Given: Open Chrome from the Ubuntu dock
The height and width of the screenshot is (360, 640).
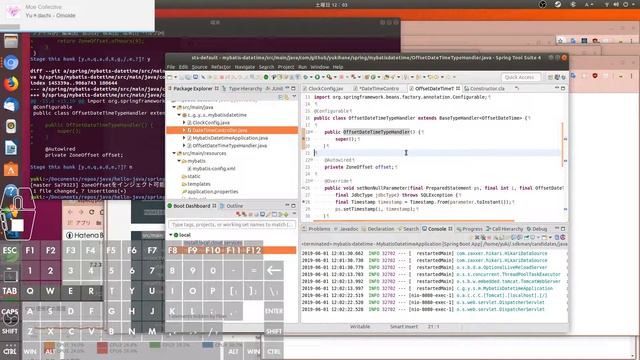Looking at the screenshot, I should pos(11,62).
